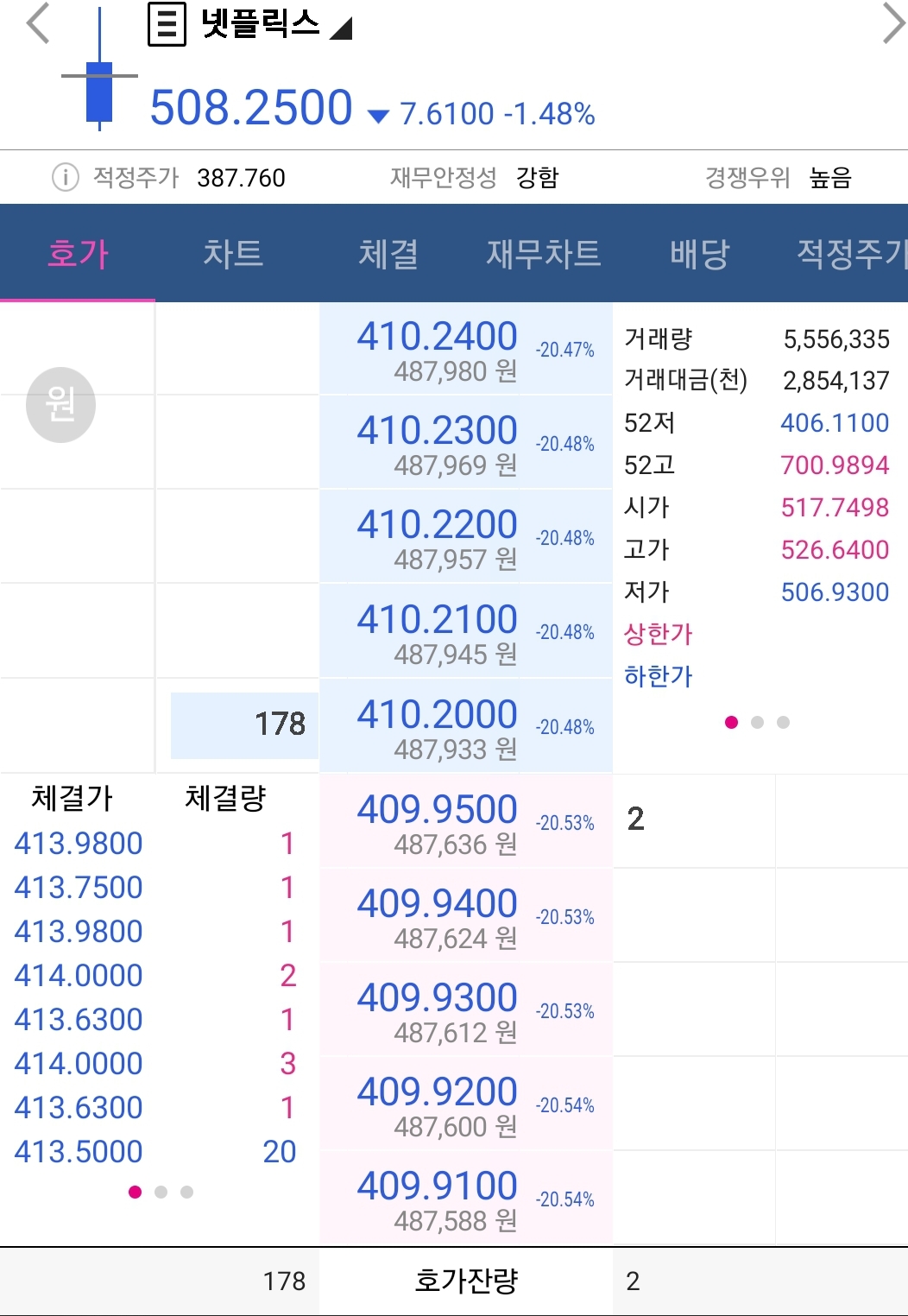Tap the converted price 487,588 원
This screenshot has height=1316, width=908.
(456, 1221)
